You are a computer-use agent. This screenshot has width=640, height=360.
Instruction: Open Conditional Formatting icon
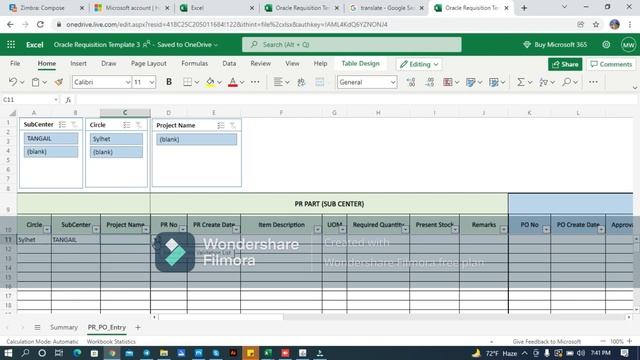click(x=448, y=82)
